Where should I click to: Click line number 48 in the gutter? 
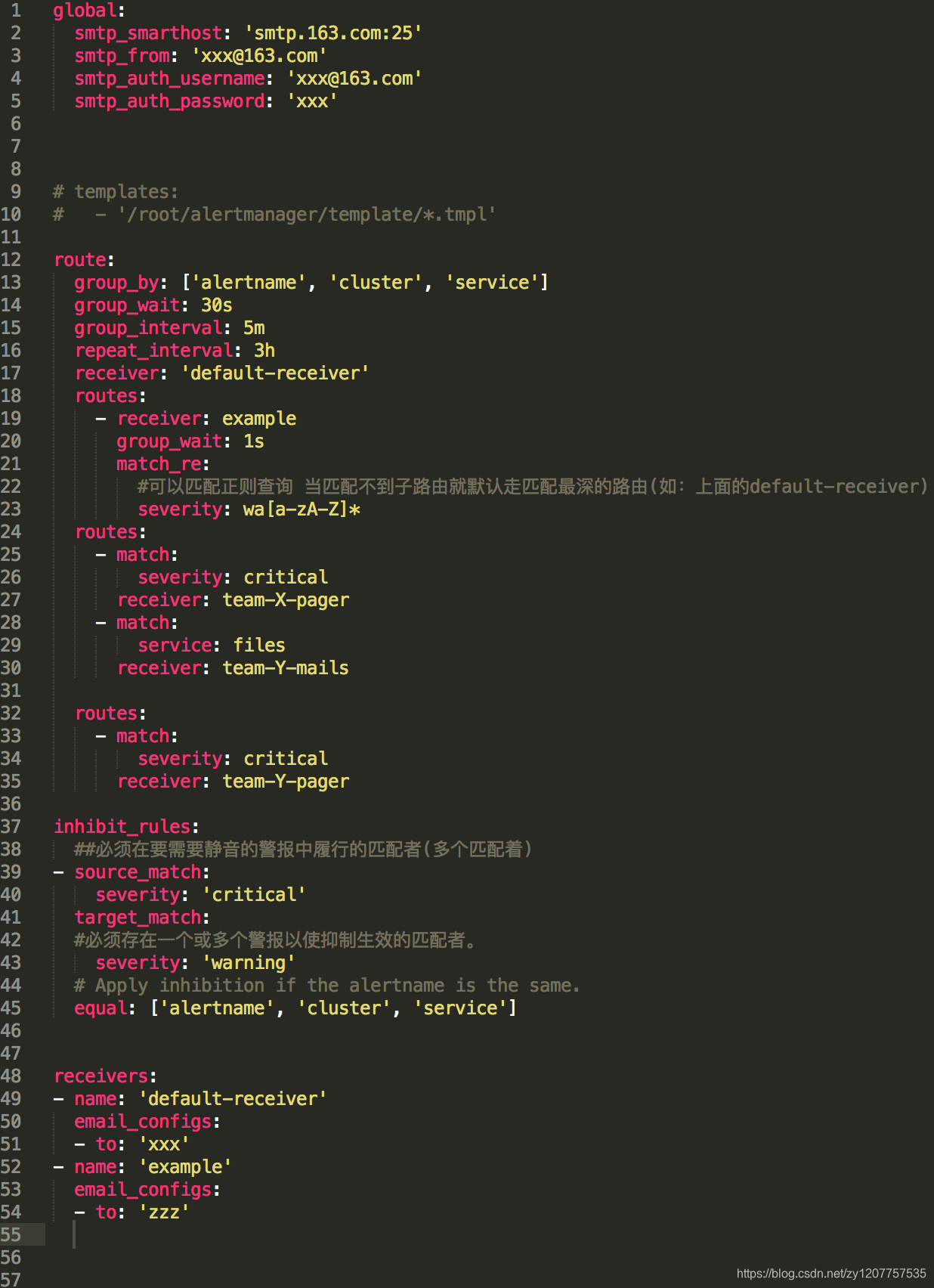click(x=11, y=1076)
